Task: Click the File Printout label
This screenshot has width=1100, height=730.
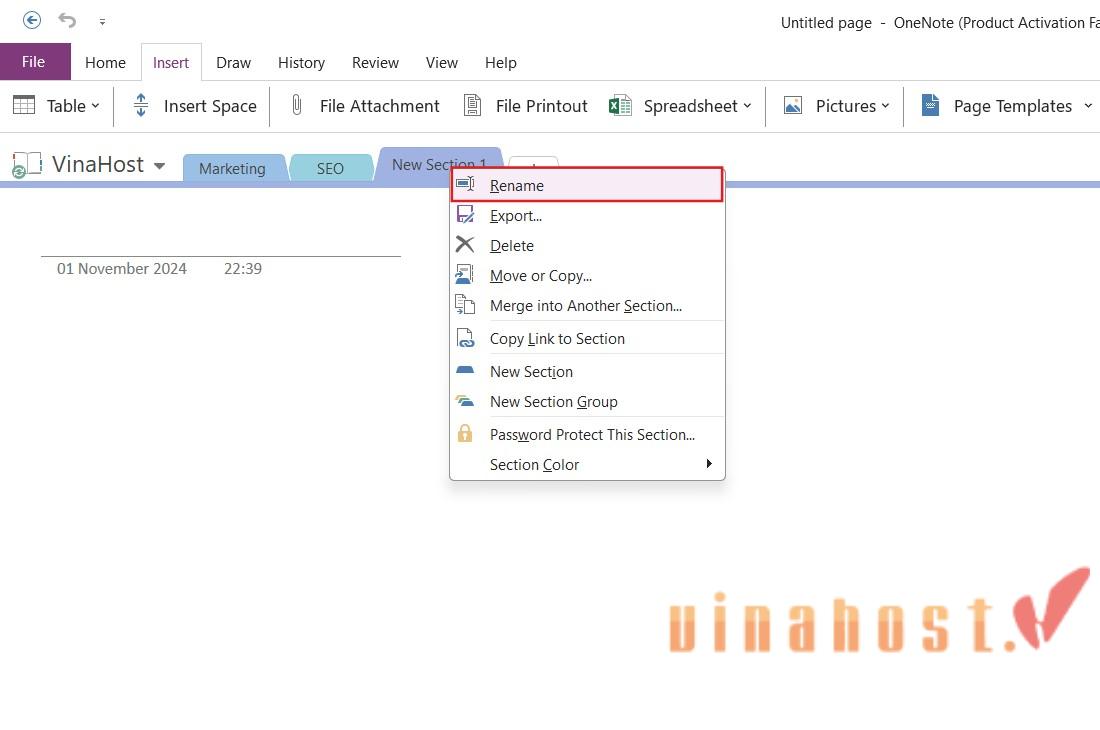Action: 542,106
